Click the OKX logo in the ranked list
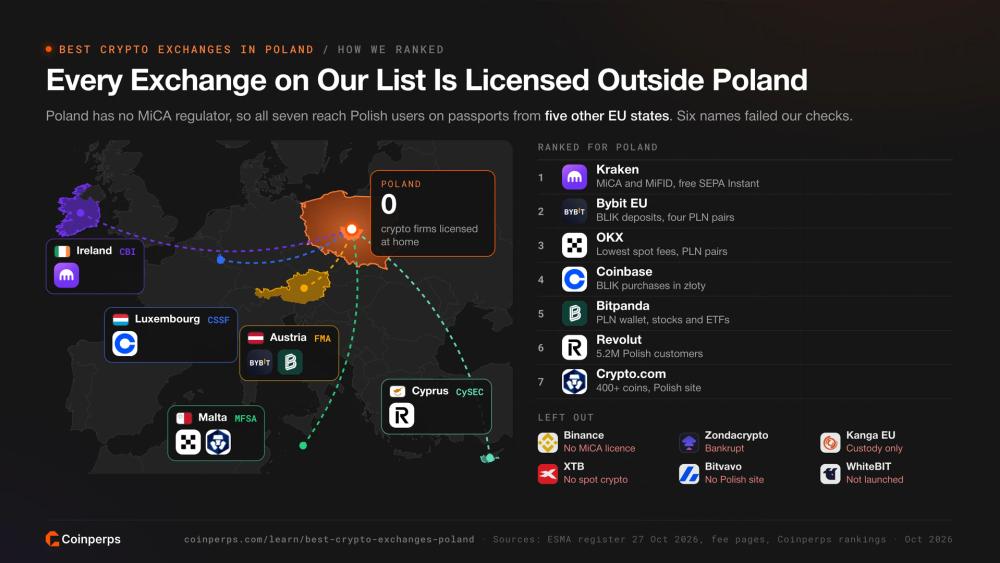The width and height of the screenshot is (1000, 563). coord(574,245)
